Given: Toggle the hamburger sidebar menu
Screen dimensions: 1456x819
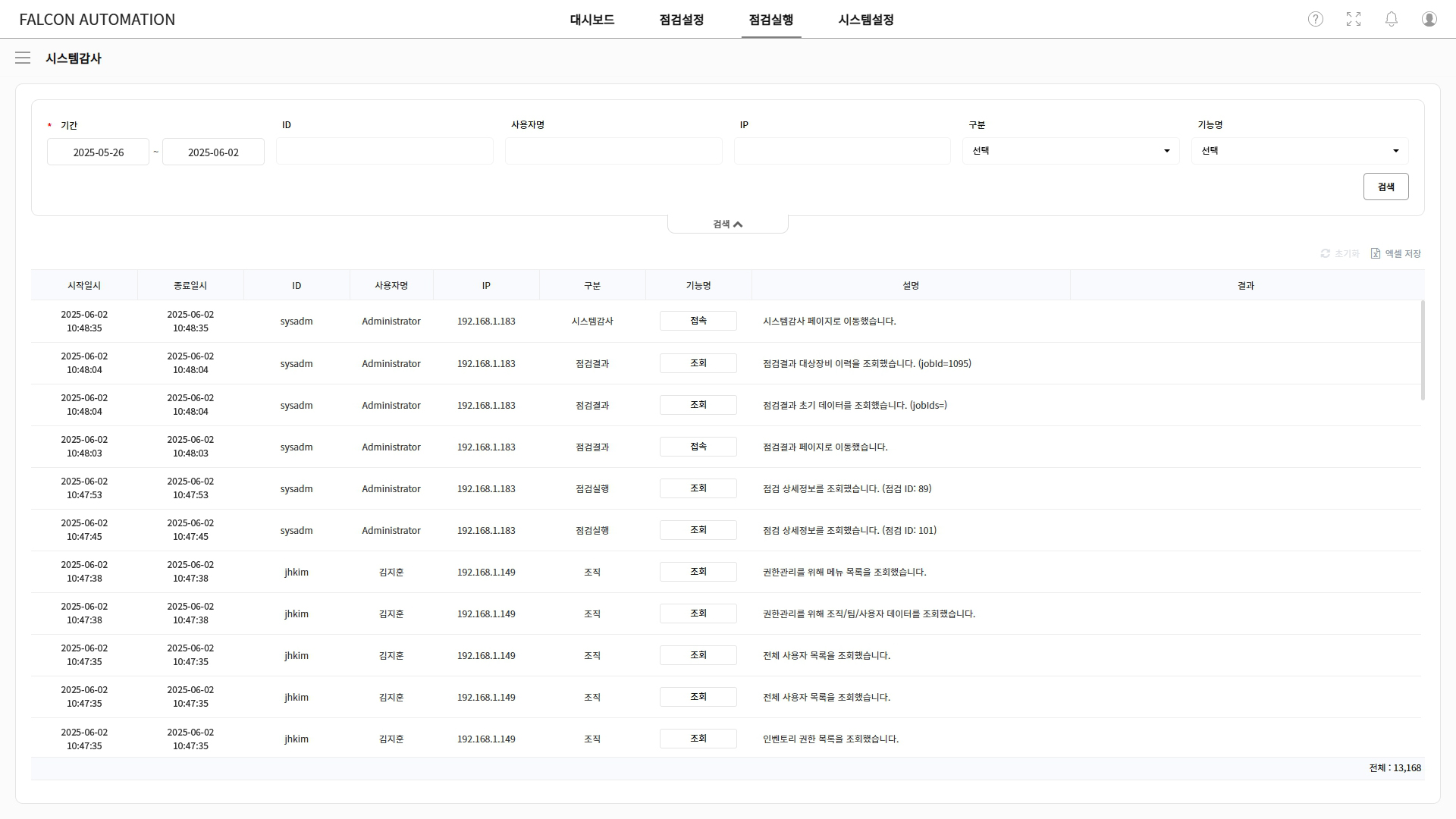Looking at the screenshot, I should click(x=23, y=58).
